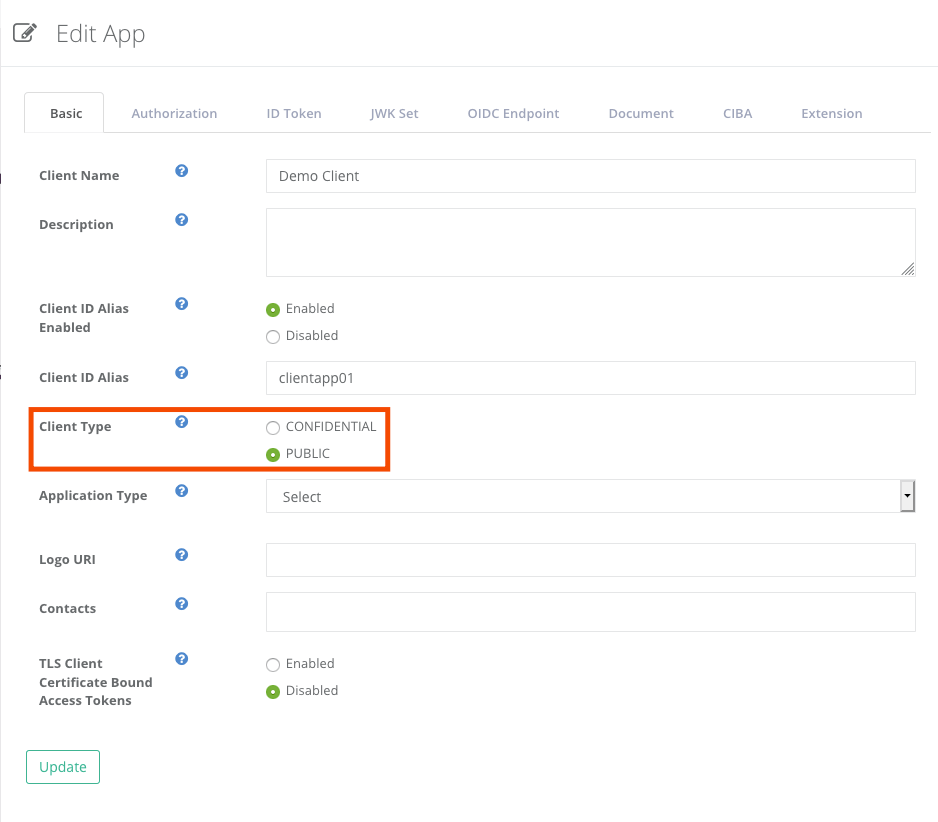938x822 pixels.
Task: Show help for Client Type
Action: (x=182, y=422)
